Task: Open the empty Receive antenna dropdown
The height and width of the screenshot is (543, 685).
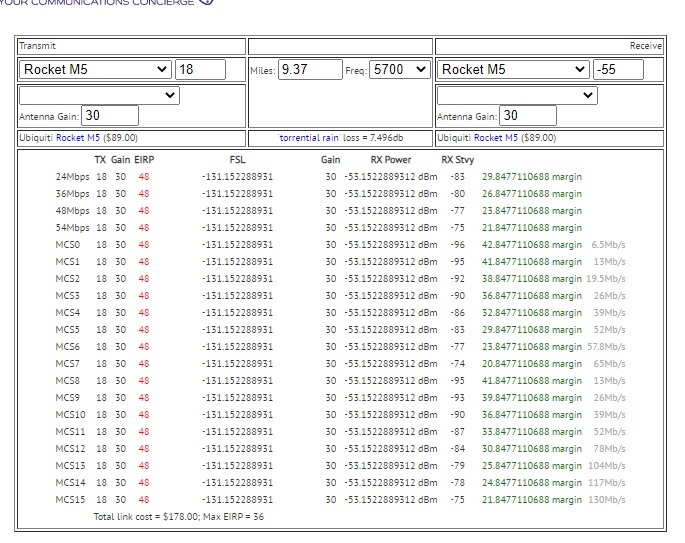Action: (517, 95)
